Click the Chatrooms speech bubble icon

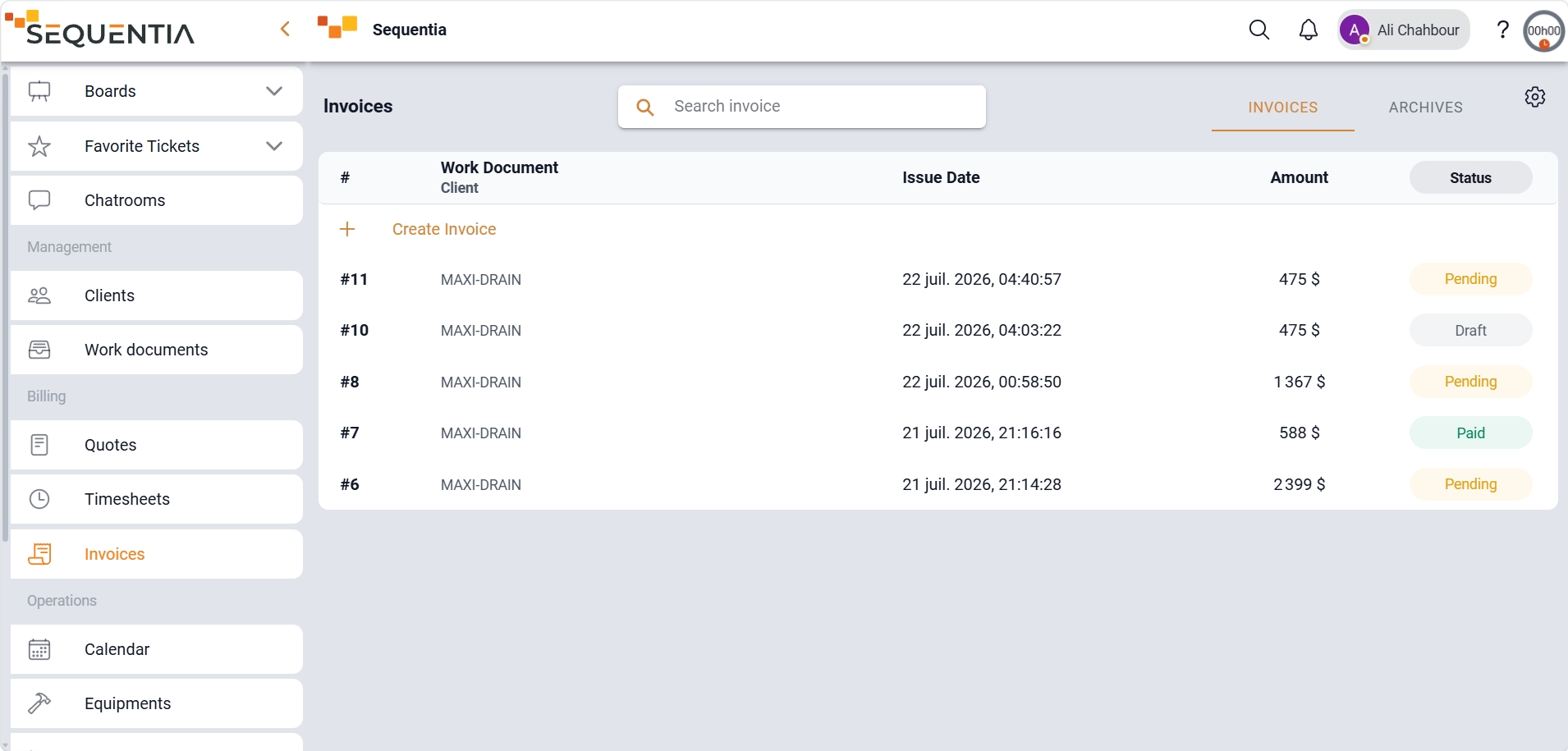coord(39,200)
